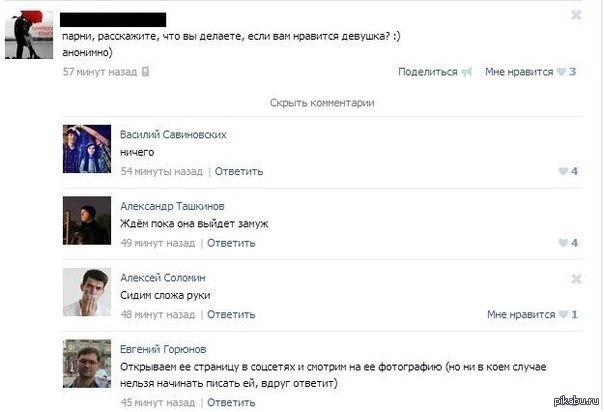Open Василий Савиновских's profile name
Screen dimensions: 604x412
[173, 135]
